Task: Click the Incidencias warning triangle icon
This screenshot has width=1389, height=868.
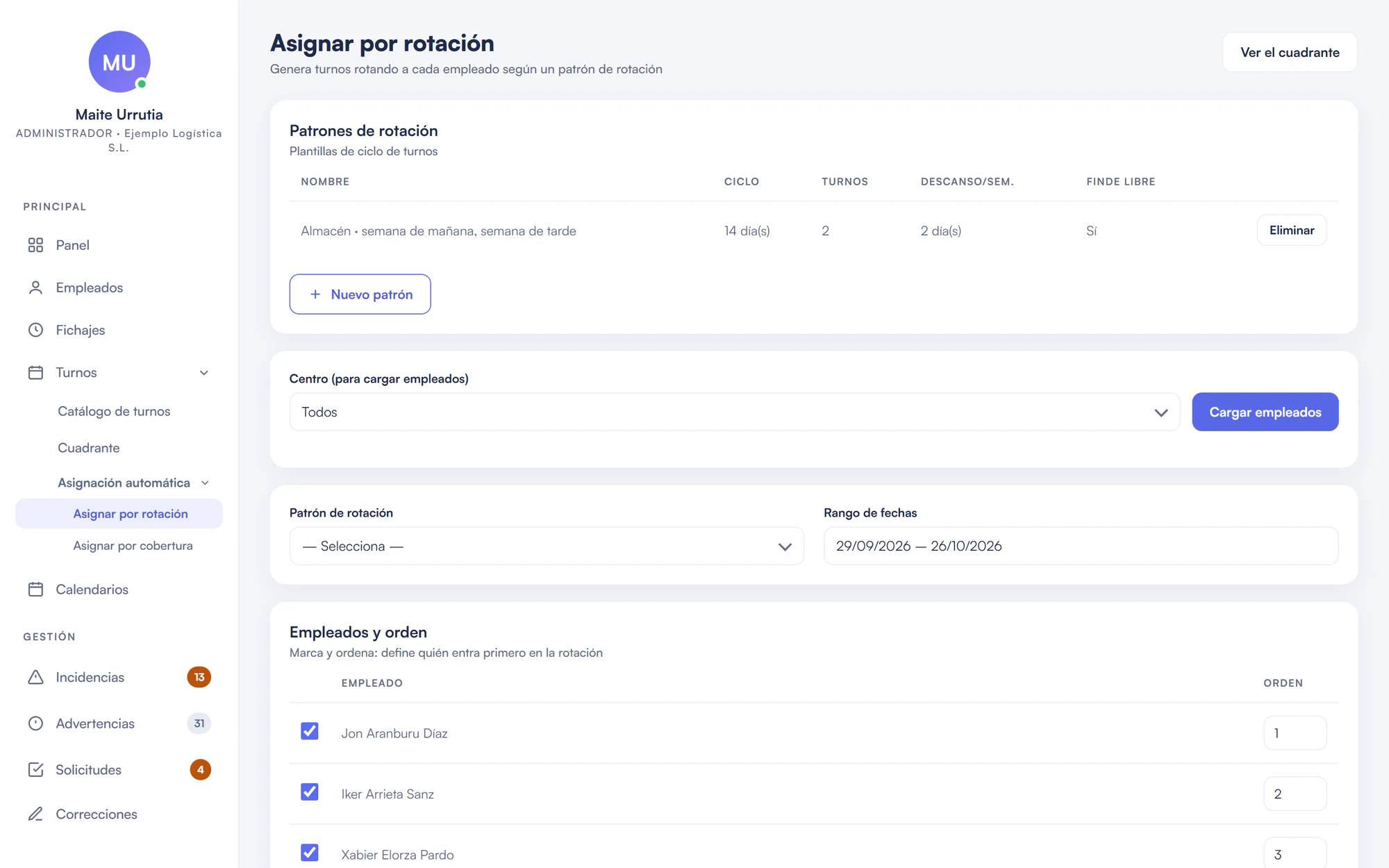Action: pyautogui.click(x=35, y=677)
